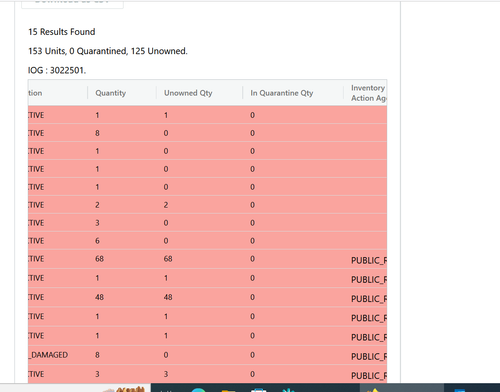
Task: Click Unowned 0 in the _DAMAGED row
Action: [166, 355]
